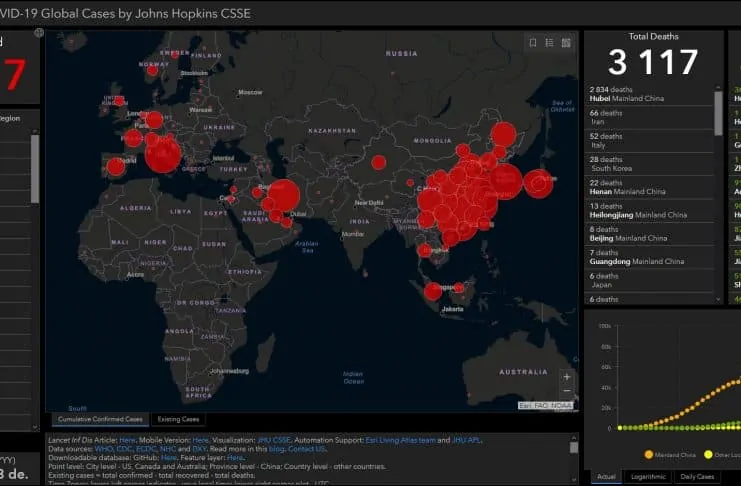741x486 pixels.
Task: Open the WHO data source link
Action: [104, 449]
